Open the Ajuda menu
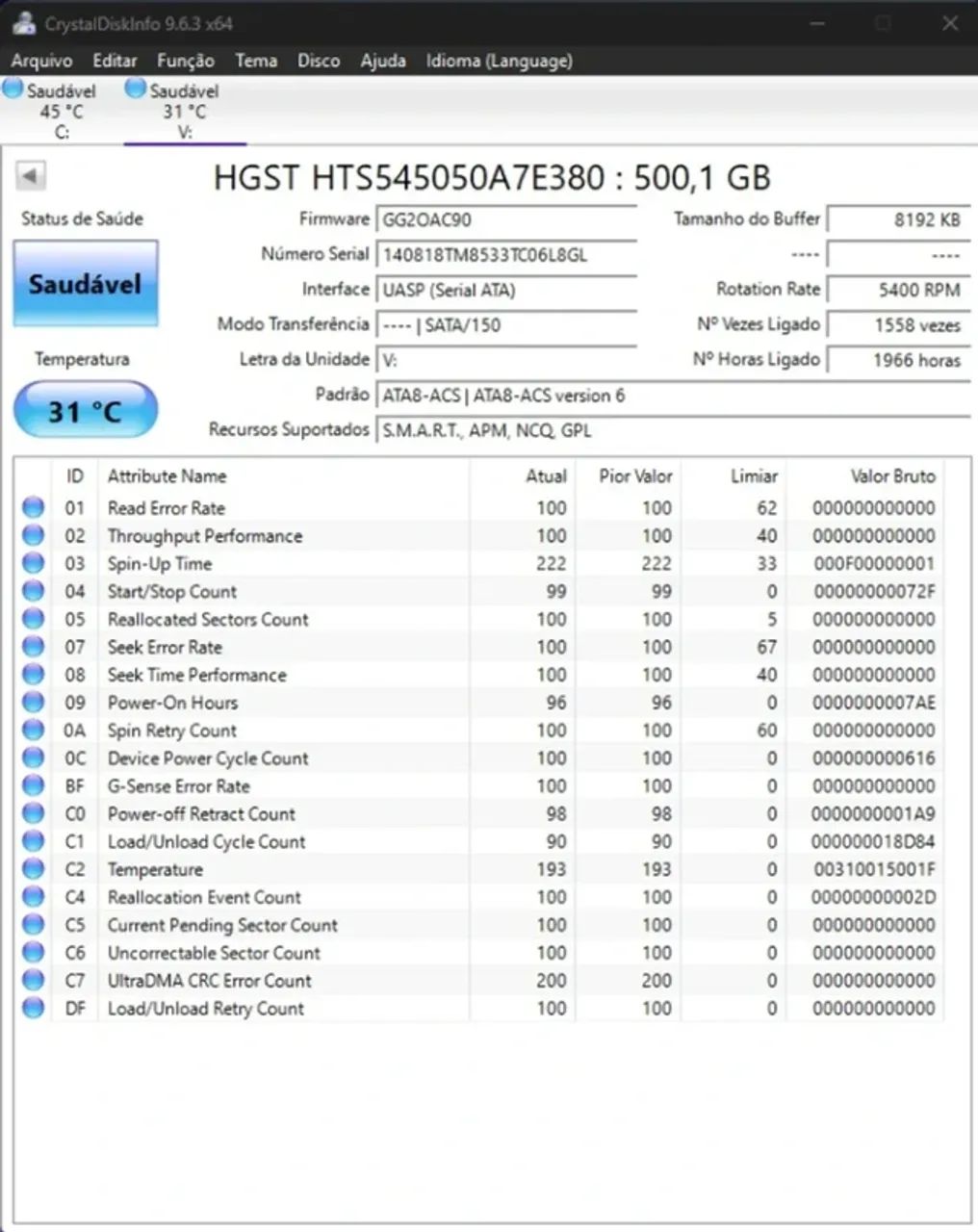978x1232 pixels. 383,61
